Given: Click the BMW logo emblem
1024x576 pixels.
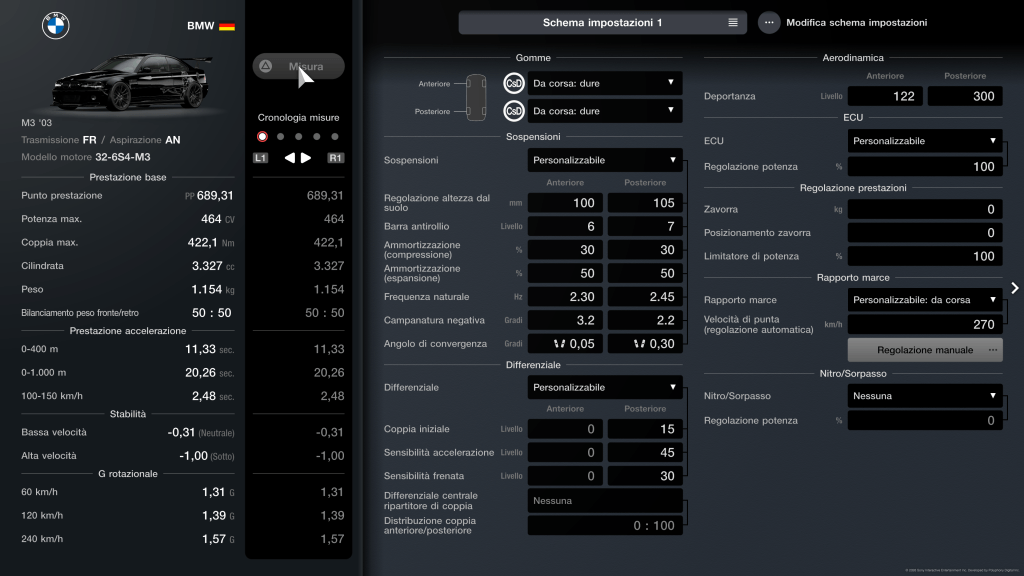Looking at the screenshot, I should point(56,26).
